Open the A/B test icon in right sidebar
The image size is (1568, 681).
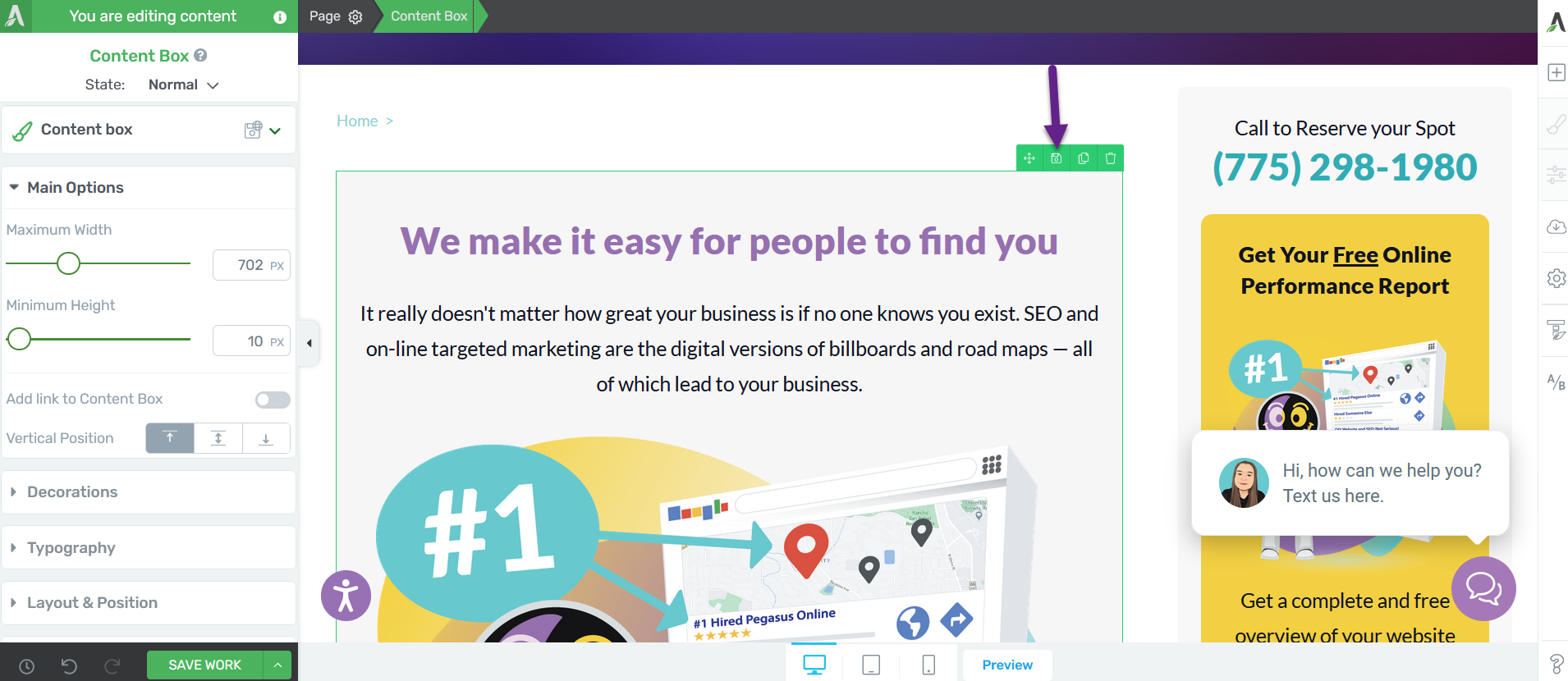tap(1556, 382)
